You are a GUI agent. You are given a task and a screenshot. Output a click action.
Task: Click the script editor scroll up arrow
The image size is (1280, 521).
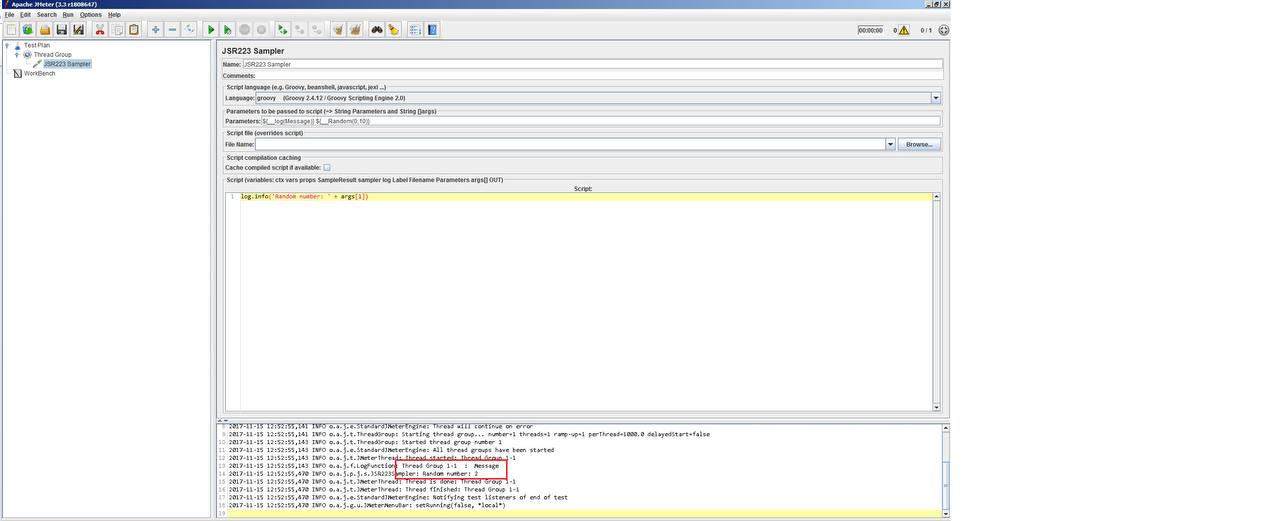click(937, 197)
